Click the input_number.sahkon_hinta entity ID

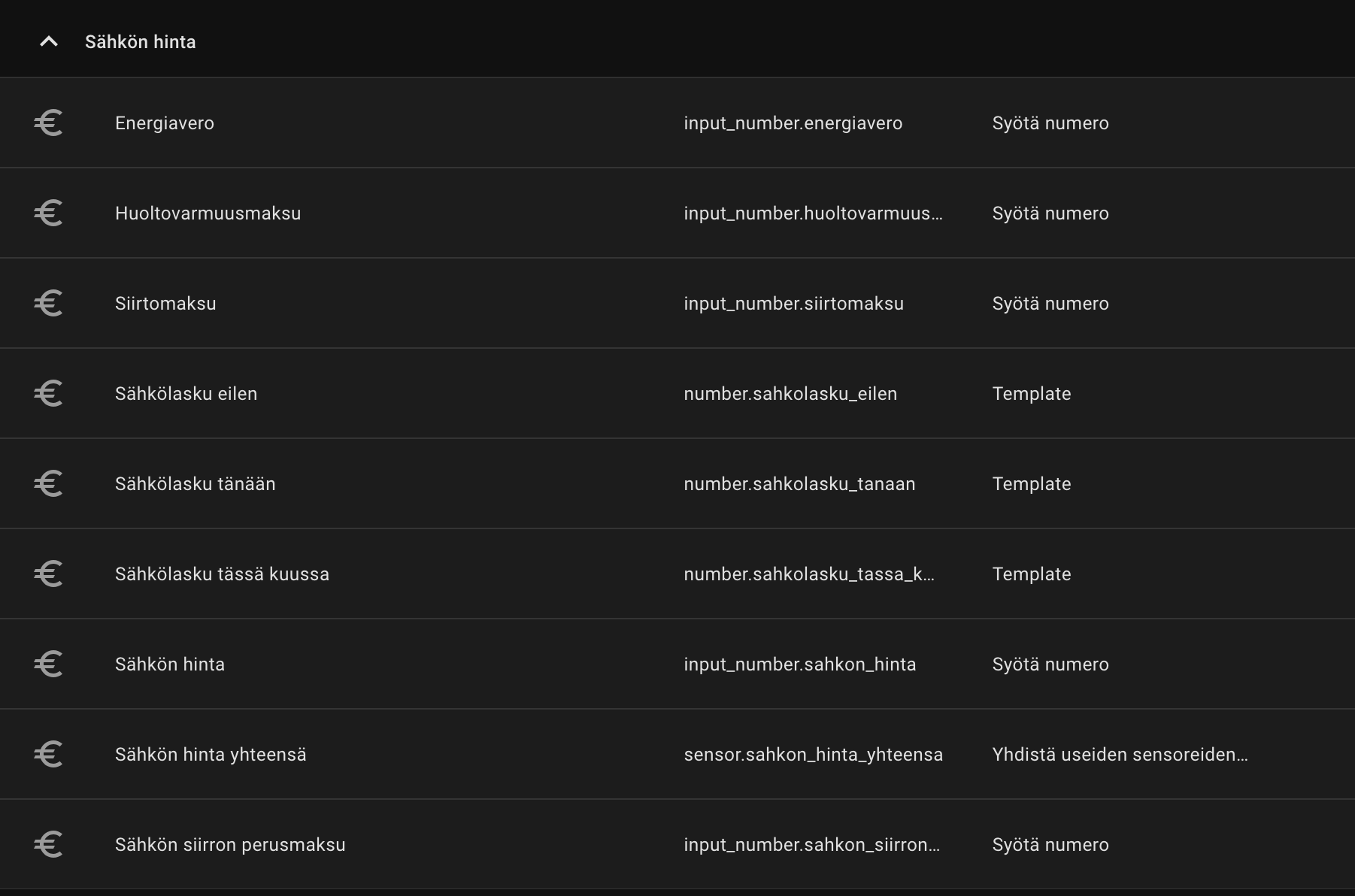click(800, 664)
